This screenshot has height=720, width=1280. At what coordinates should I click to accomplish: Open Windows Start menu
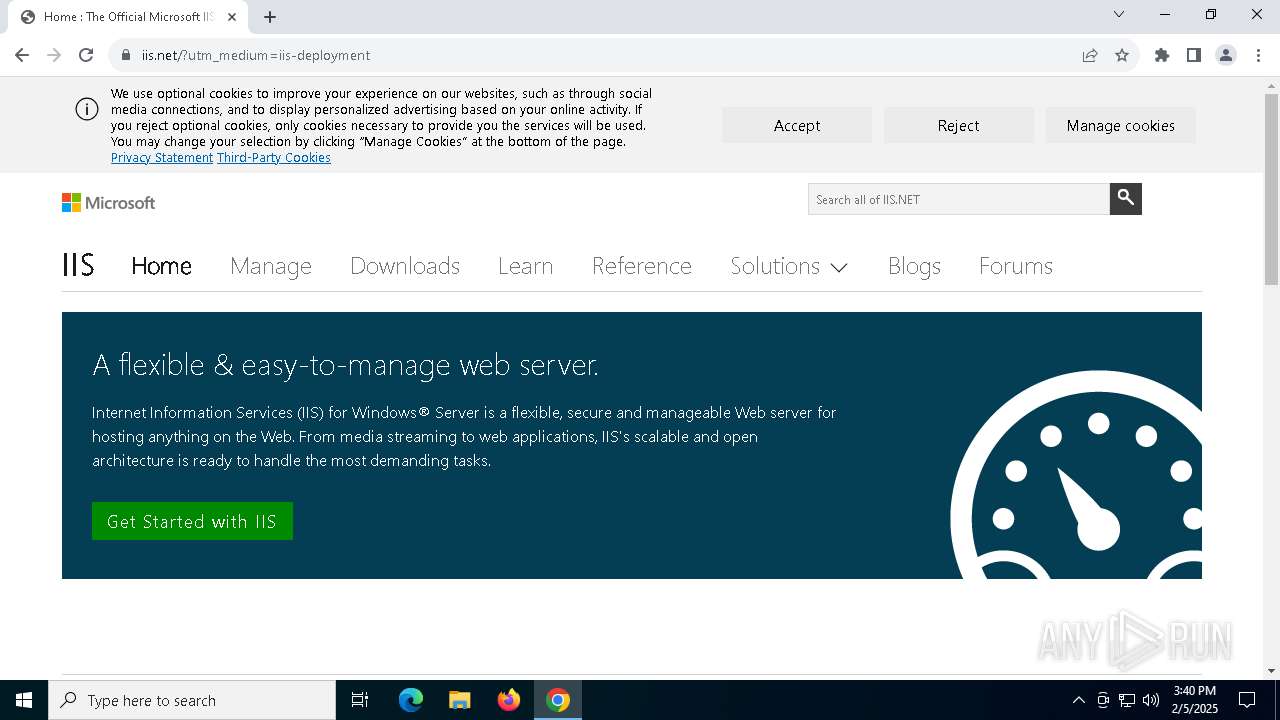24,700
